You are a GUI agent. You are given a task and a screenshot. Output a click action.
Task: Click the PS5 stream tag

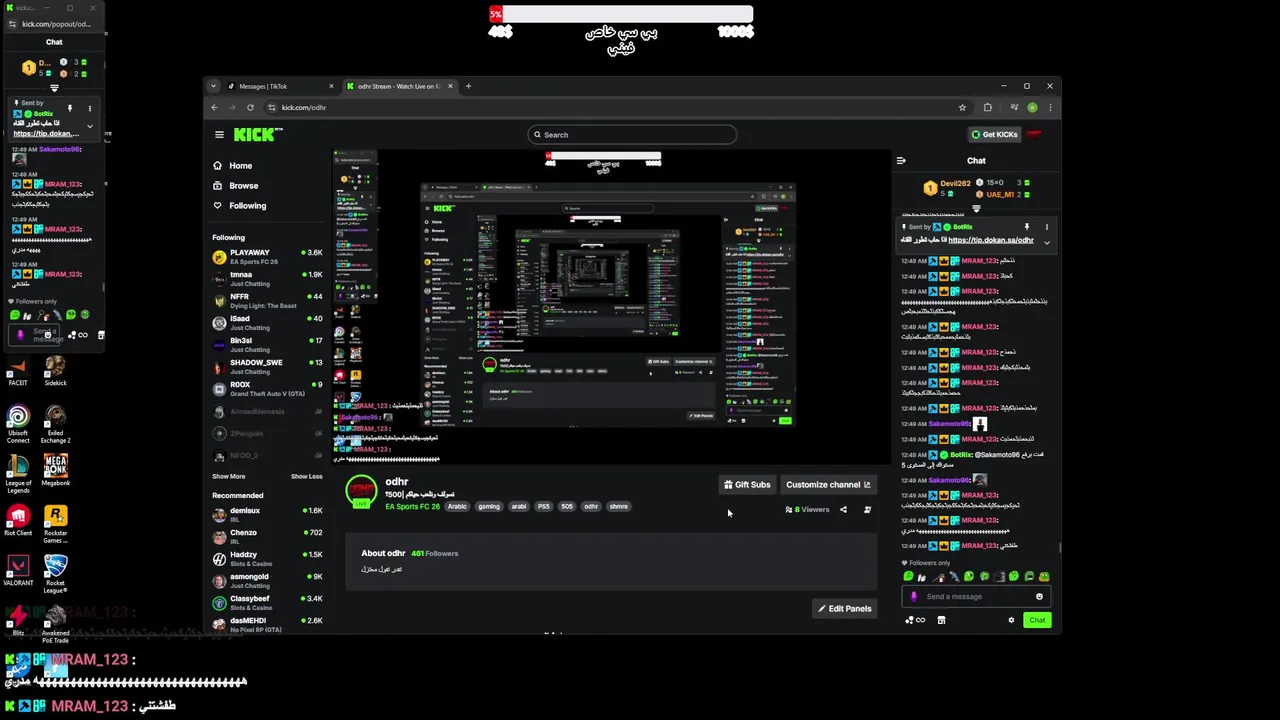(x=543, y=507)
